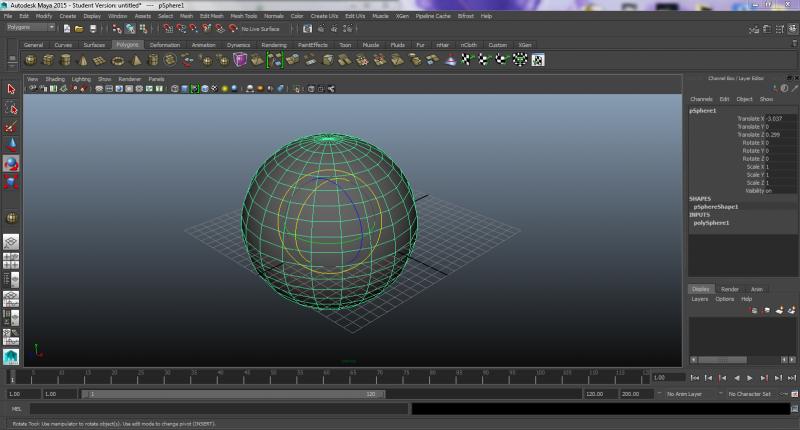800x430 pixels.
Task: Switch to the Render layer tab
Action: [x=729, y=289]
